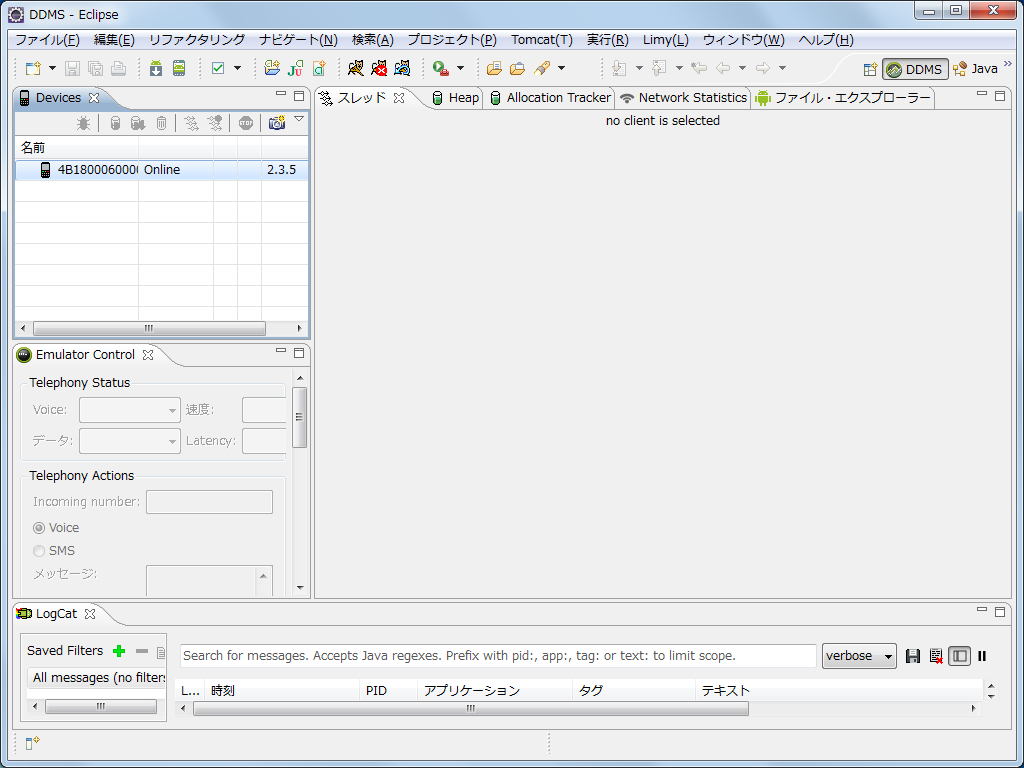Open the Android Virtual Device Manager icon
Image resolution: width=1024 pixels, height=768 pixels.
click(x=179, y=68)
